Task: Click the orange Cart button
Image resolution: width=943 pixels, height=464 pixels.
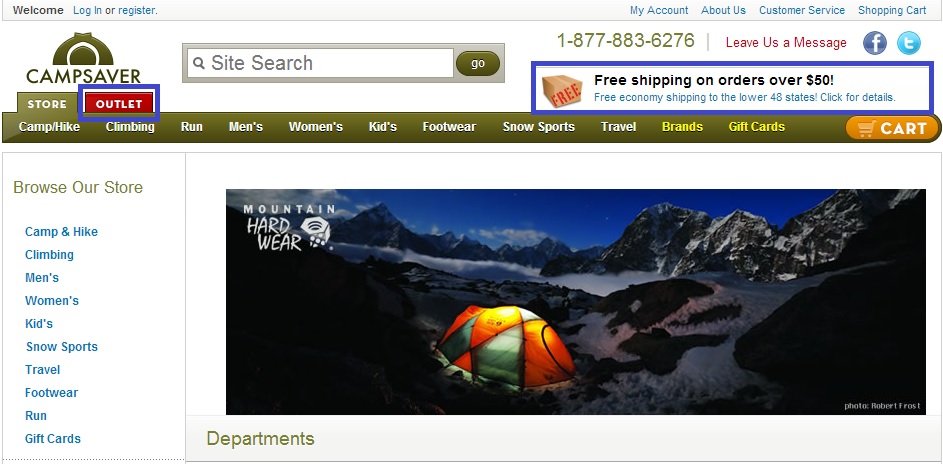Action: click(x=893, y=128)
